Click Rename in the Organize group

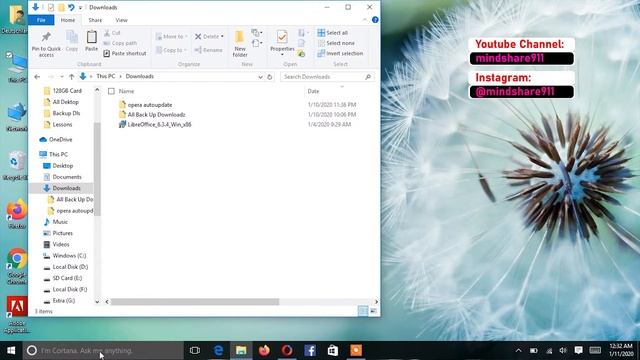209,50
